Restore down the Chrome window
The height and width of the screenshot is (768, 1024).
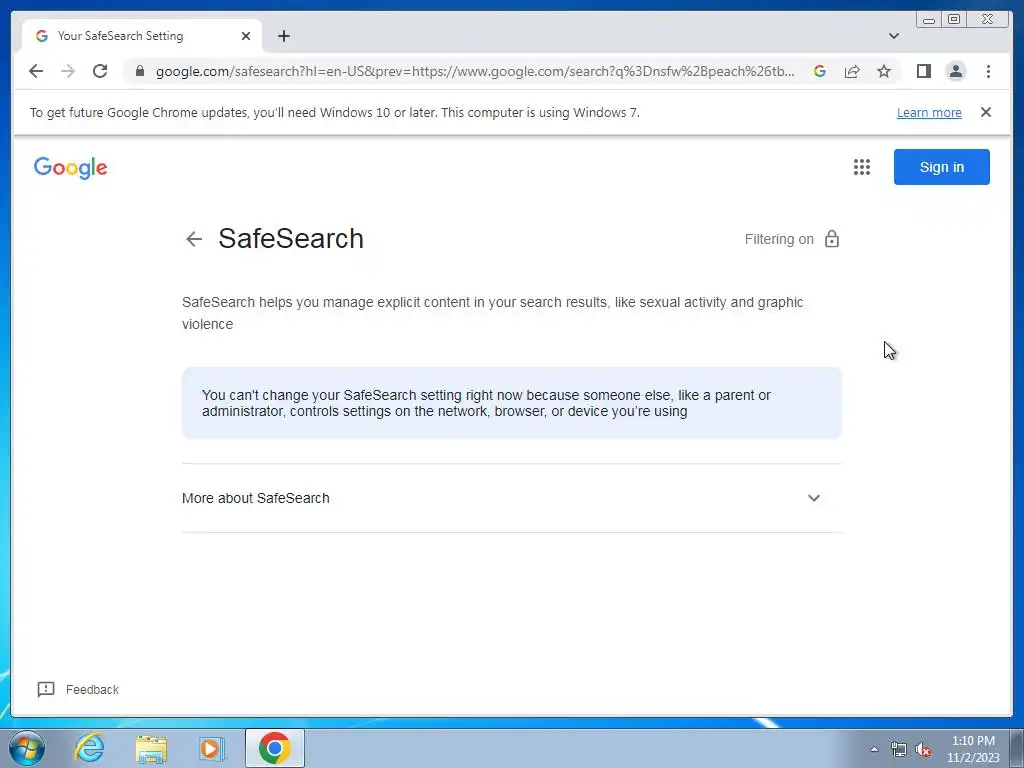pyautogui.click(x=953, y=20)
